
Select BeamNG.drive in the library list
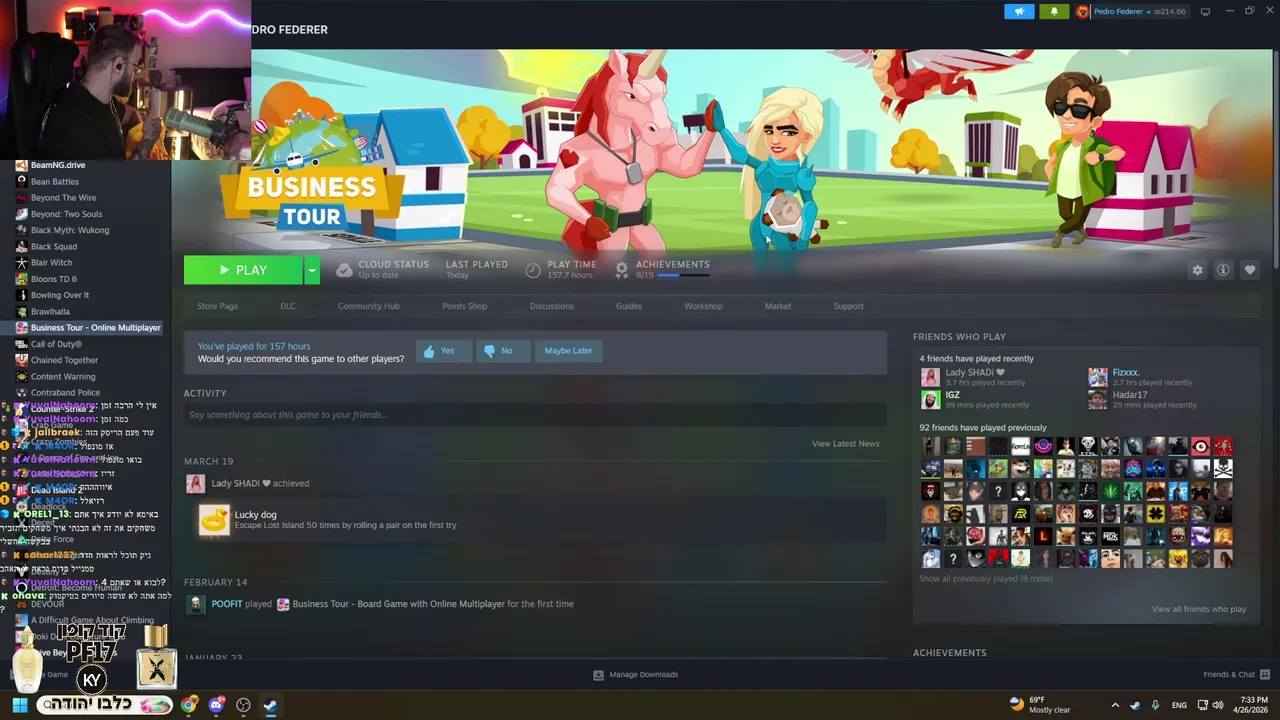pyautogui.click(x=58, y=165)
